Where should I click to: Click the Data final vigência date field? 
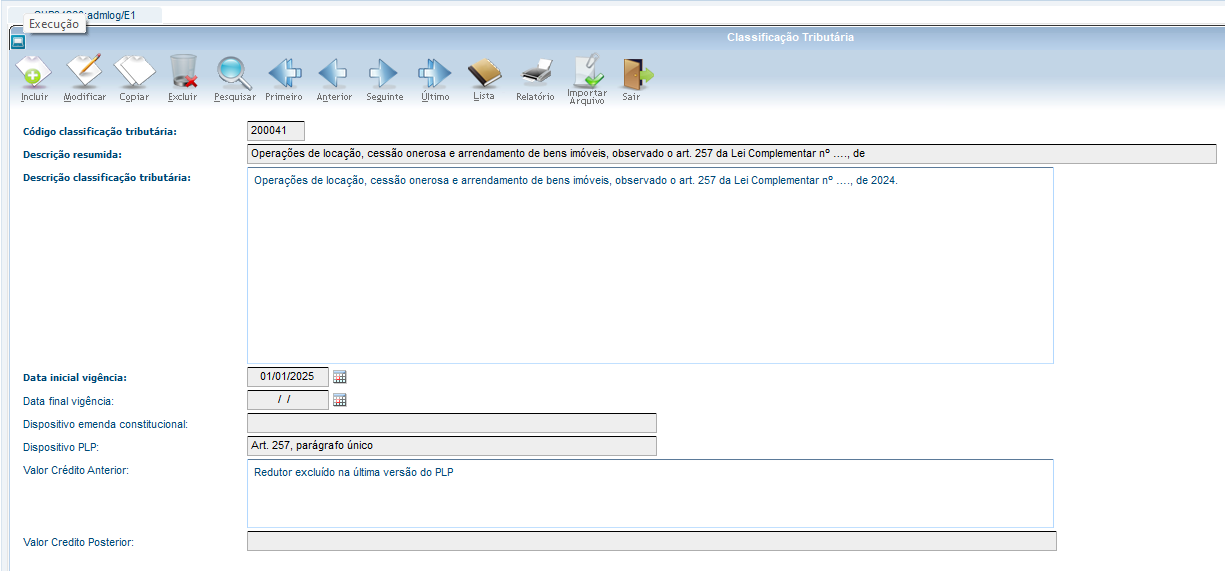(x=288, y=400)
